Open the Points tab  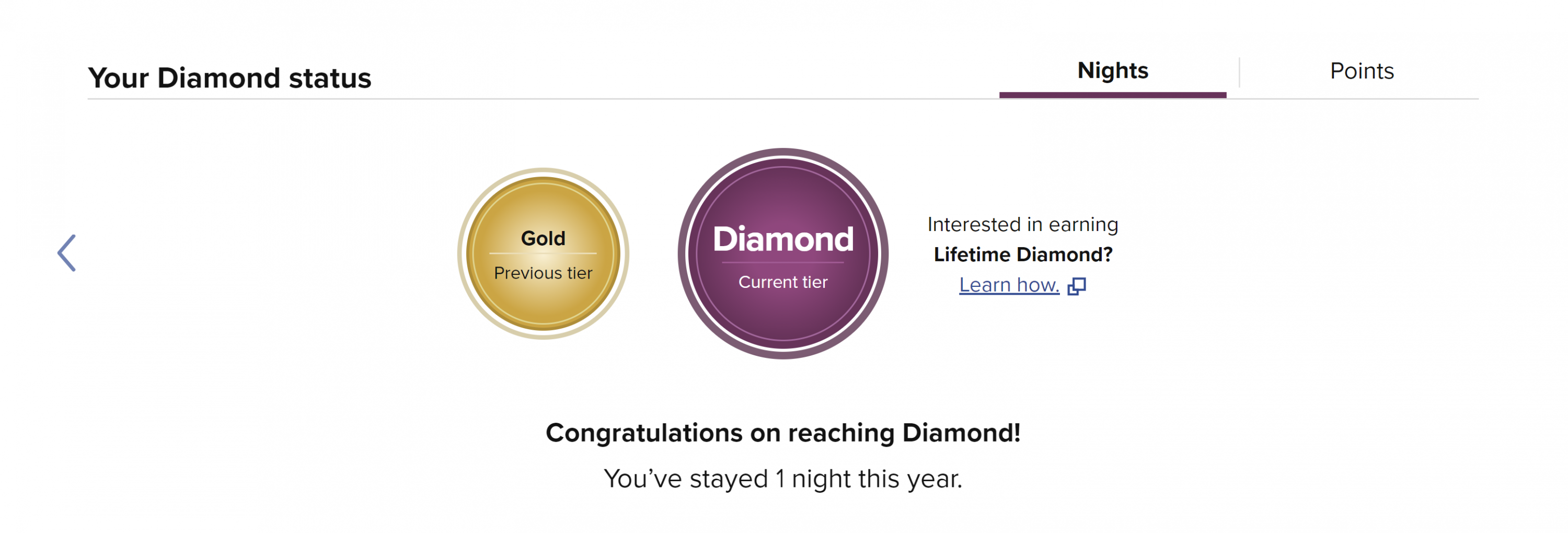(x=1362, y=71)
